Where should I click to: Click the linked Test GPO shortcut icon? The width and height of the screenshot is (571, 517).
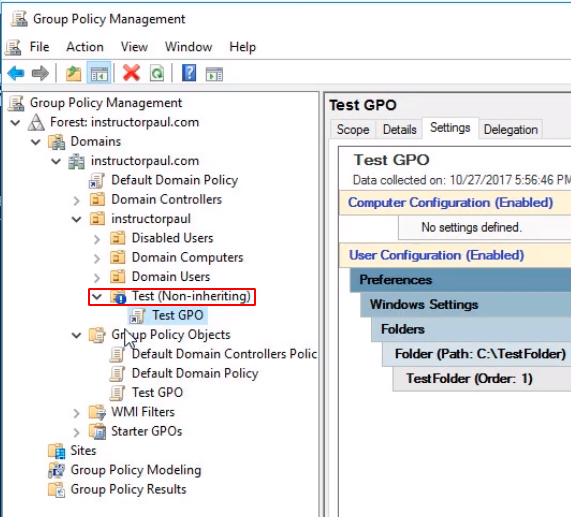pos(138,316)
